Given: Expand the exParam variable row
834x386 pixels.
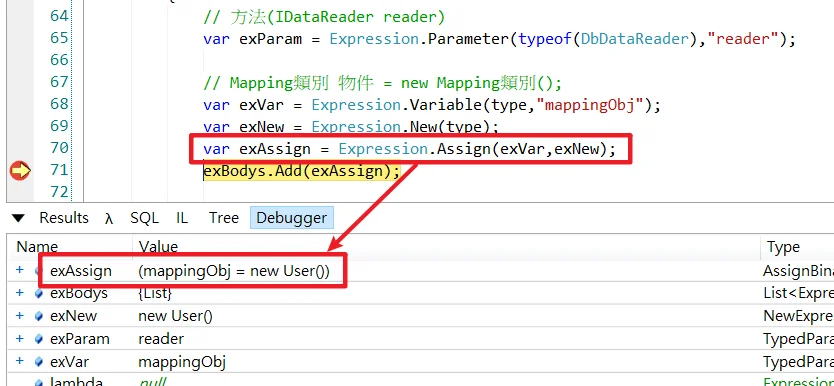Looking at the screenshot, I should coord(20,338).
